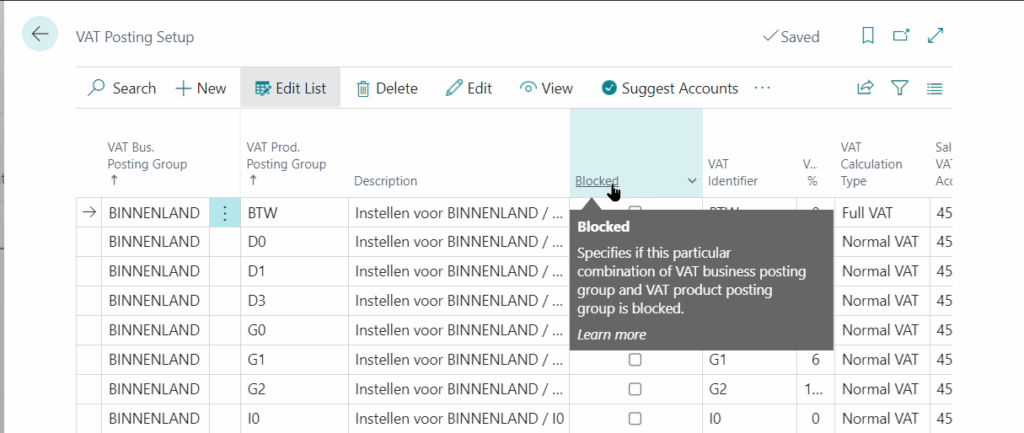Screen dimensions: 1024x433
Task: Choose the View action
Action: [546, 88]
